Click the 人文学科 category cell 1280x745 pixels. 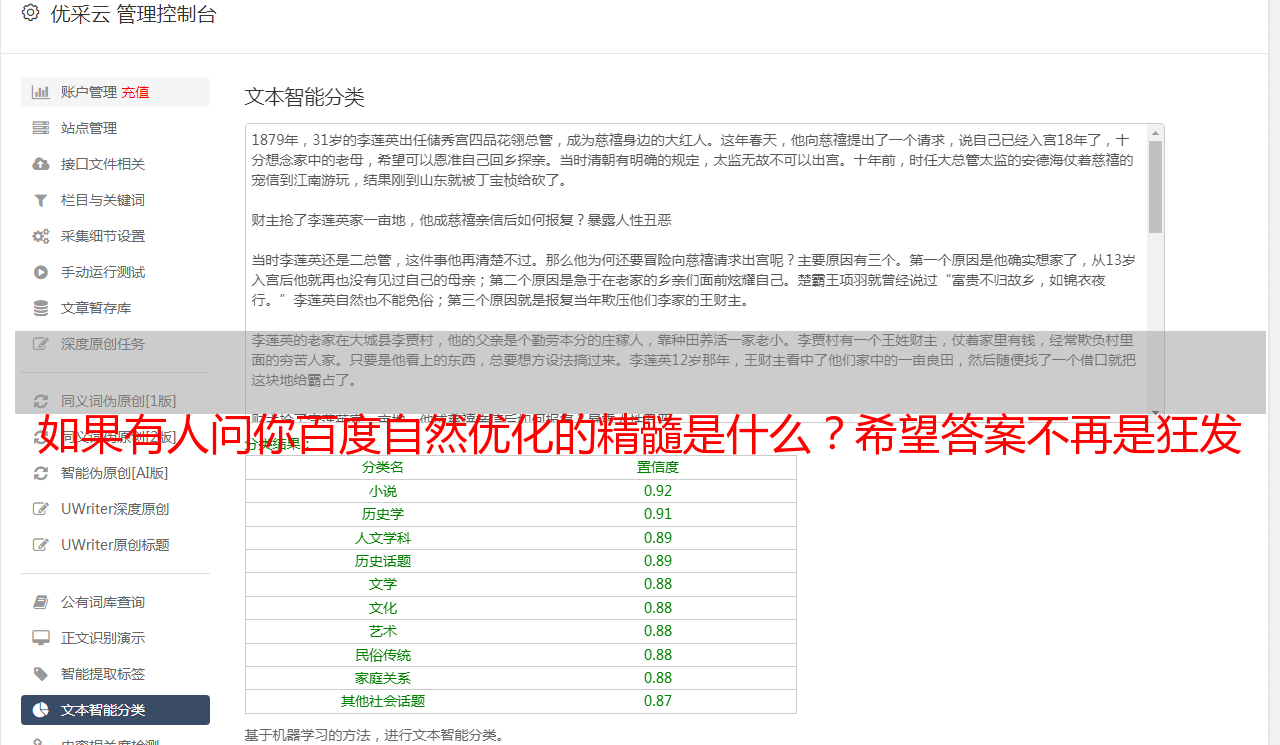[383, 538]
